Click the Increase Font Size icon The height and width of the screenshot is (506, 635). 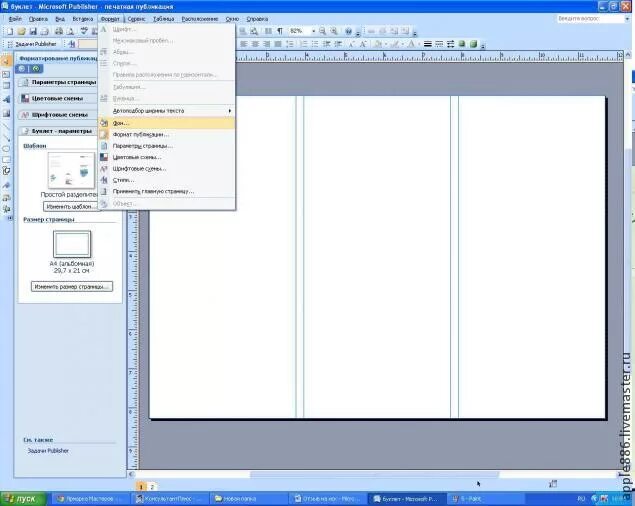pyautogui.click(x=363, y=44)
